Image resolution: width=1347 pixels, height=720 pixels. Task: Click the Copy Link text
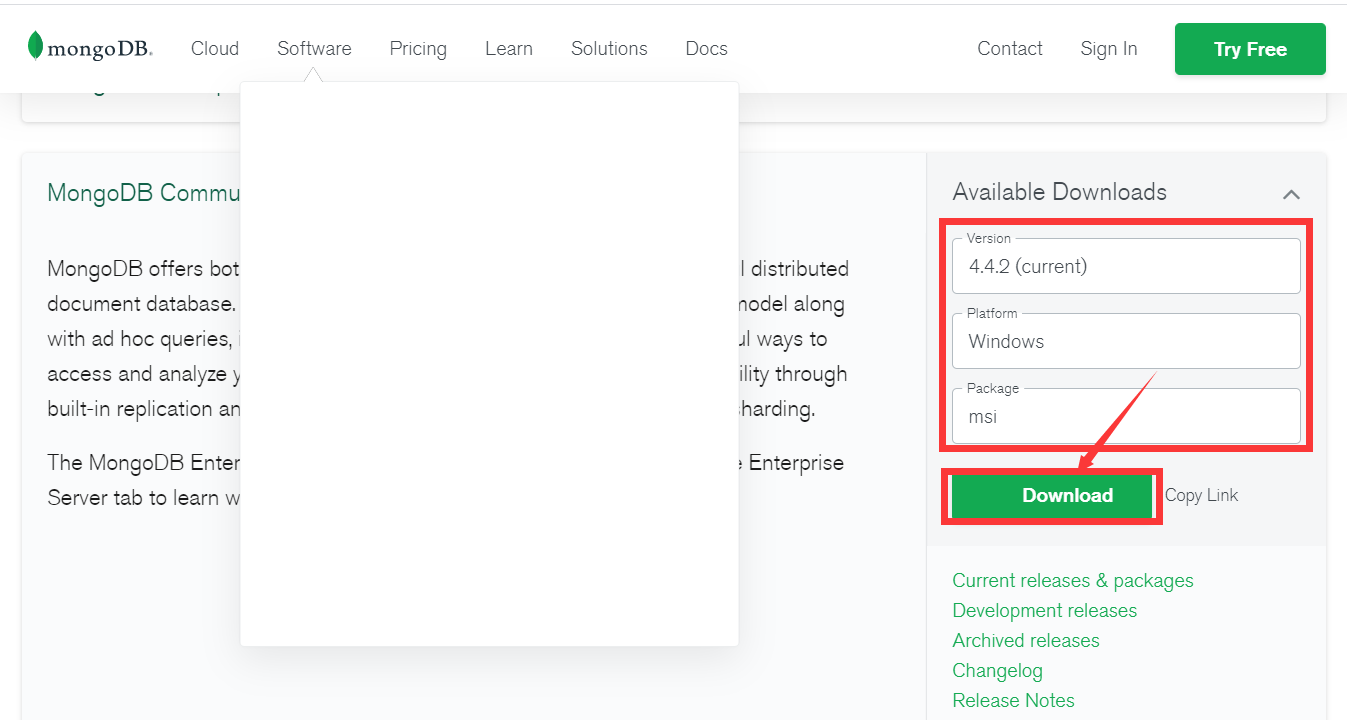click(1201, 495)
